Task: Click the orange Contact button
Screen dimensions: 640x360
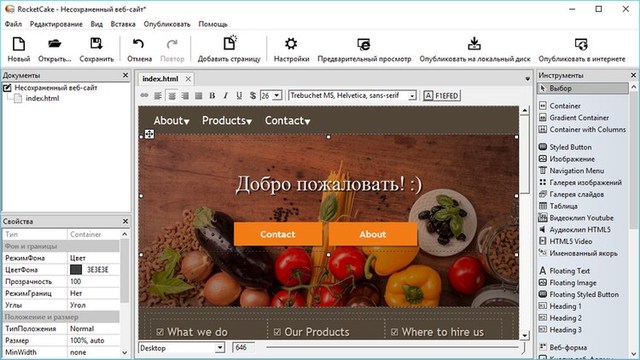Action: click(x=278, y=234)
